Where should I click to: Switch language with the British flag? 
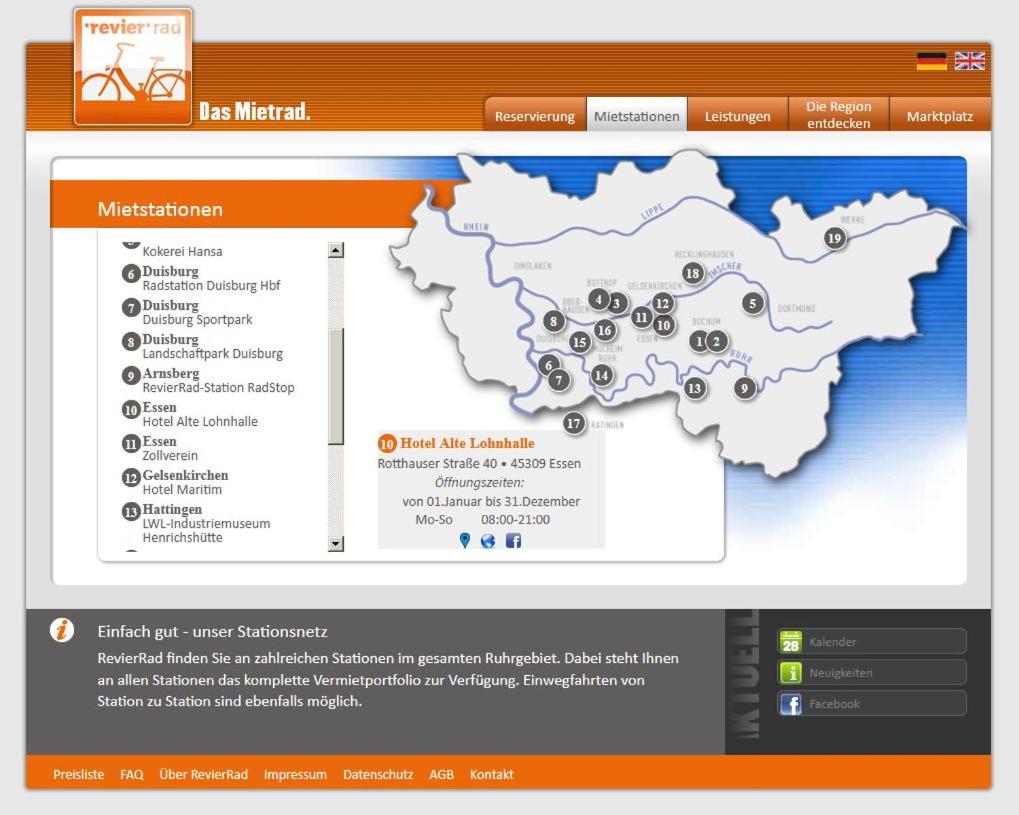[x=970, y=61]
